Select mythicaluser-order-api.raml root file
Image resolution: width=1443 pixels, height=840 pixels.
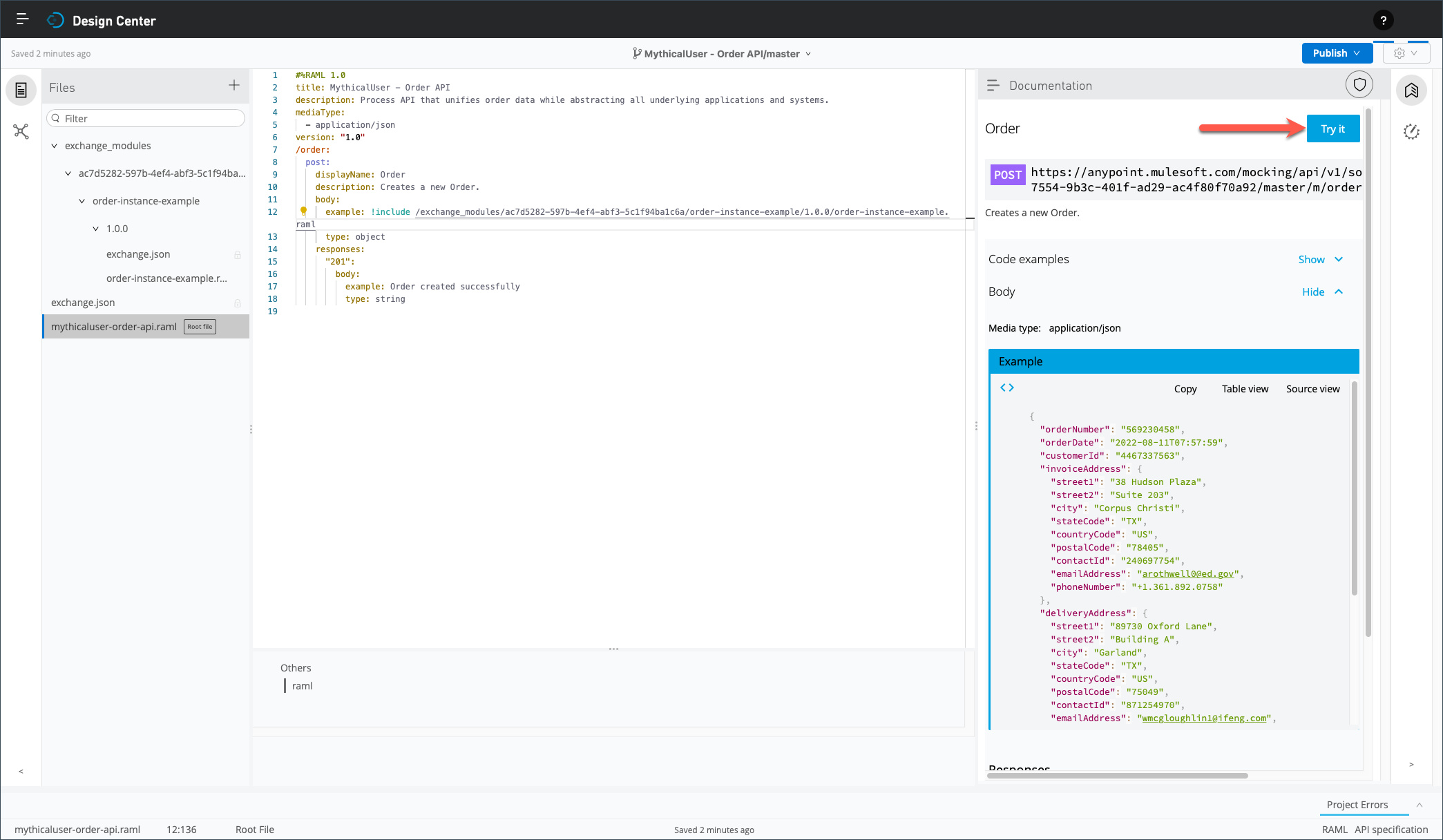click(x=146, y=327)
